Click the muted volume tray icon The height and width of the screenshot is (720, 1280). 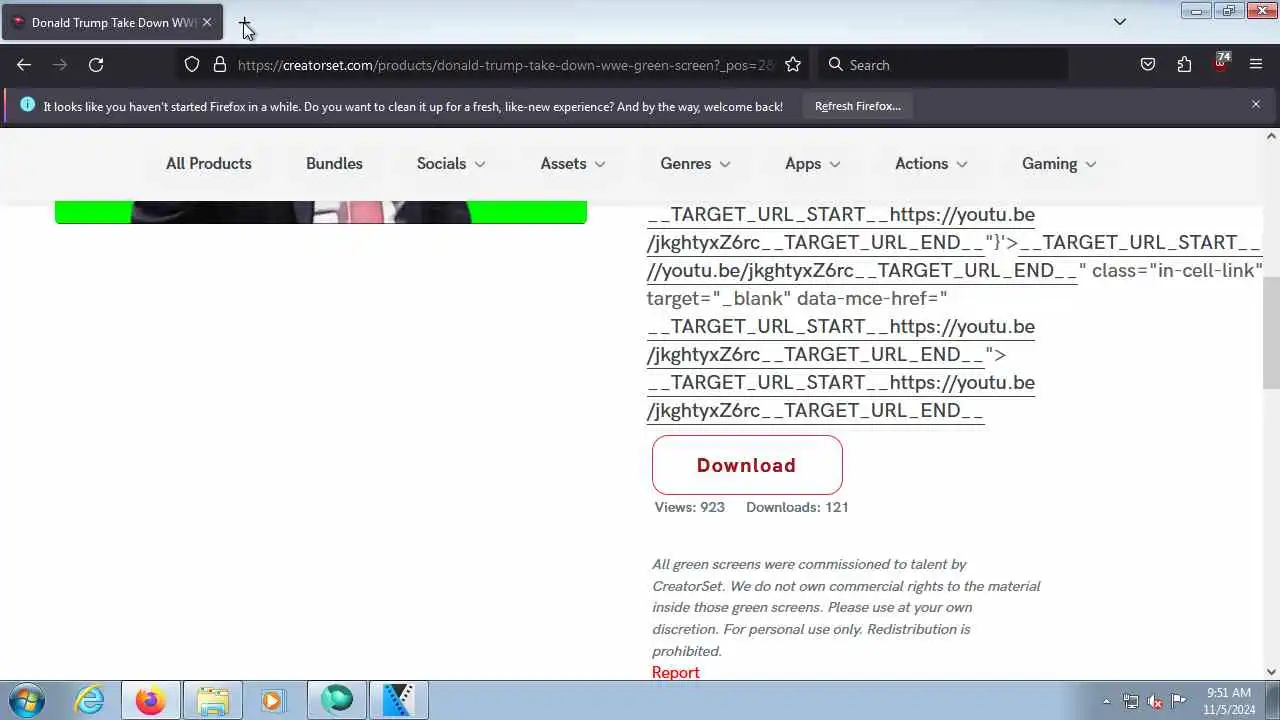pyautogui.click(x=1155, y=701)
